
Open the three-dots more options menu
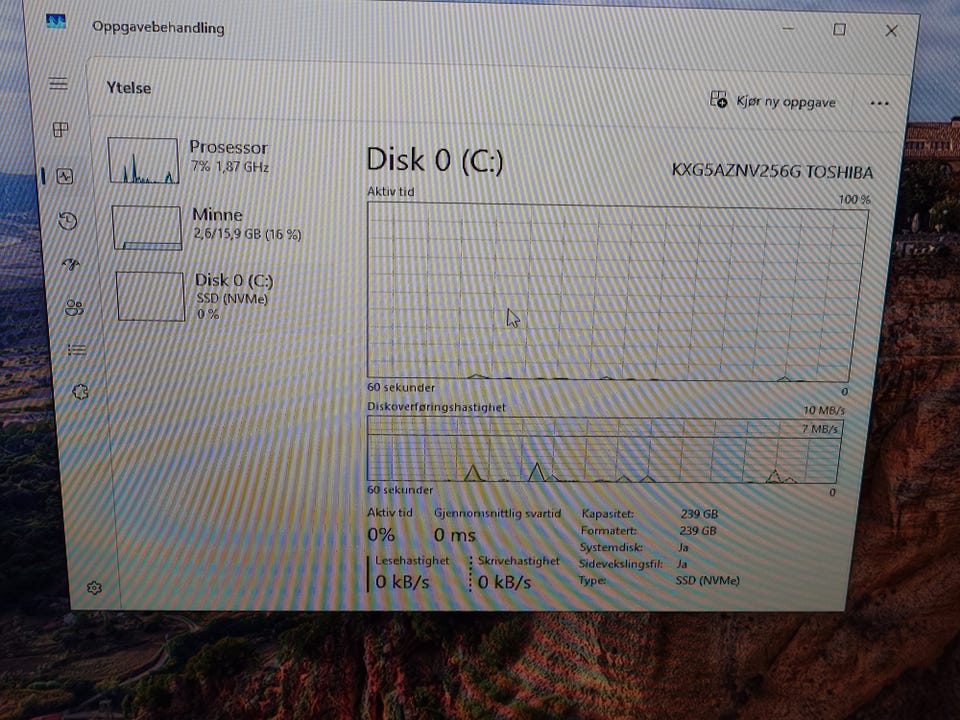(879, 103)
